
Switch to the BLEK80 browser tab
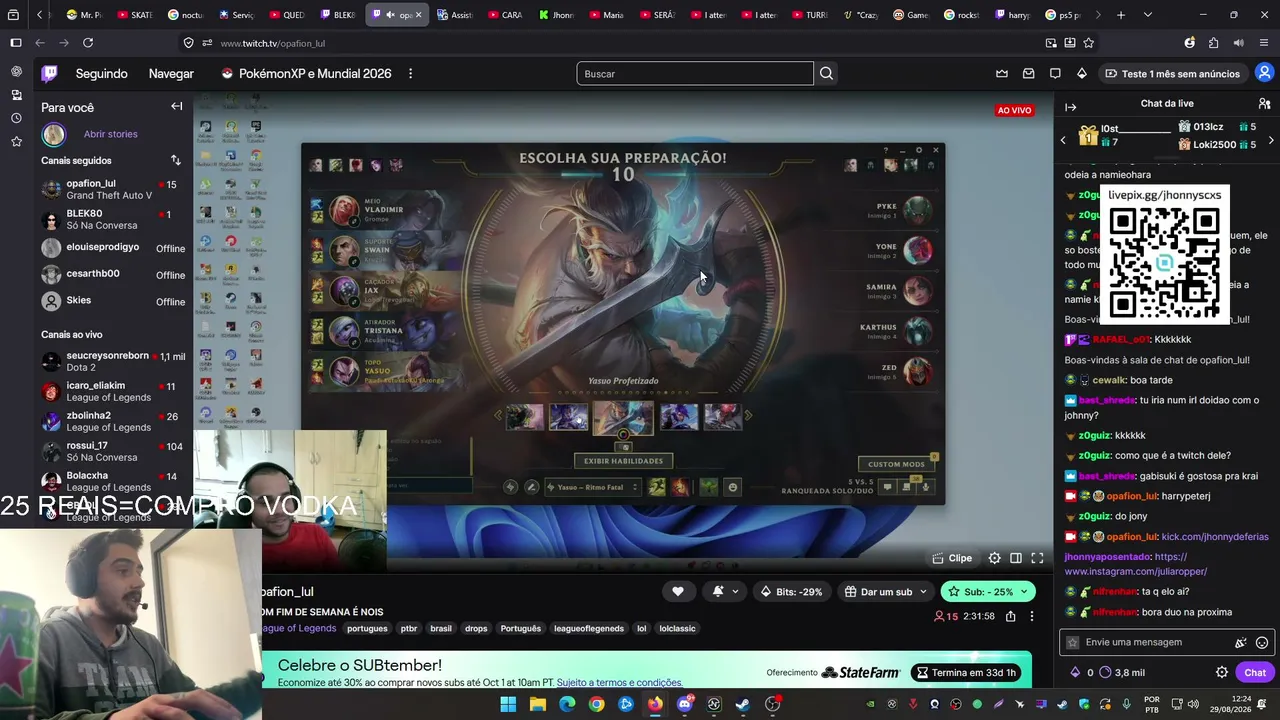click(339, 15)
